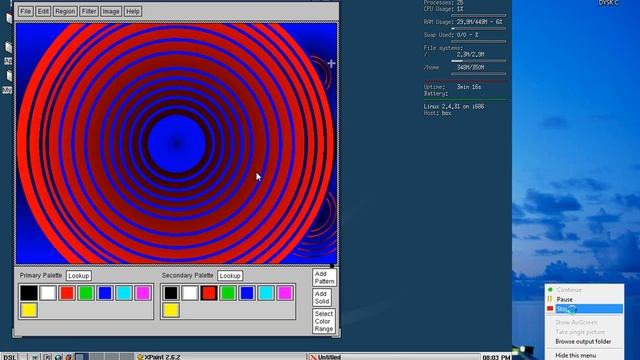Pick black in the Secondary Palette

(171, 293)
